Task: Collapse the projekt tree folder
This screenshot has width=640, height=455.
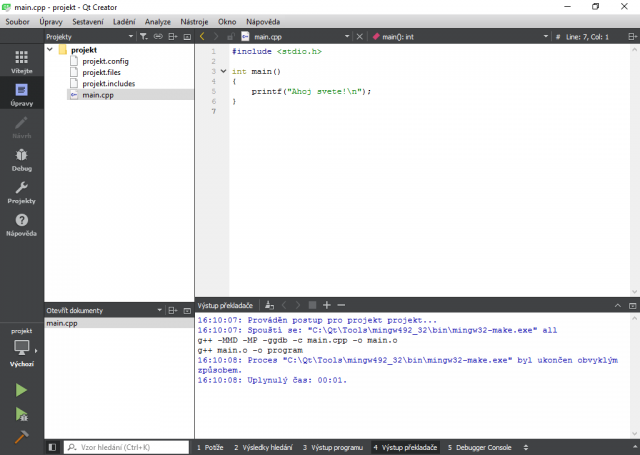Action: tap(50, 50)
